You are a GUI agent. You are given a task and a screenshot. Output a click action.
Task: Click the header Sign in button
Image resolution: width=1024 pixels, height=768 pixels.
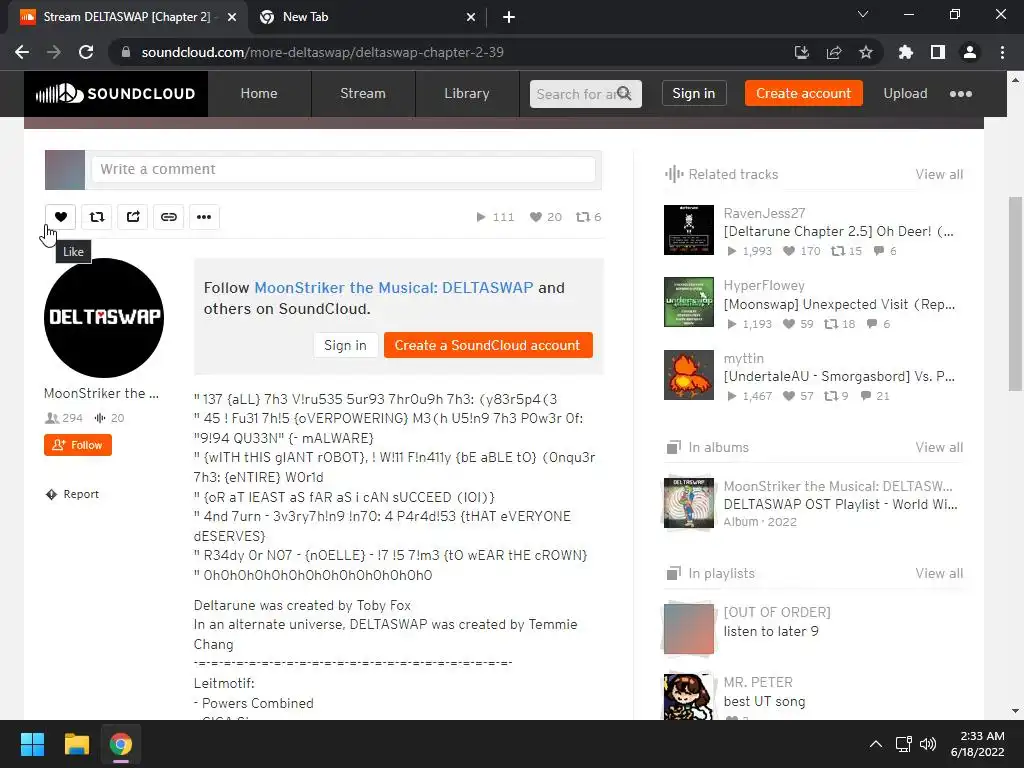click(694, 93)
